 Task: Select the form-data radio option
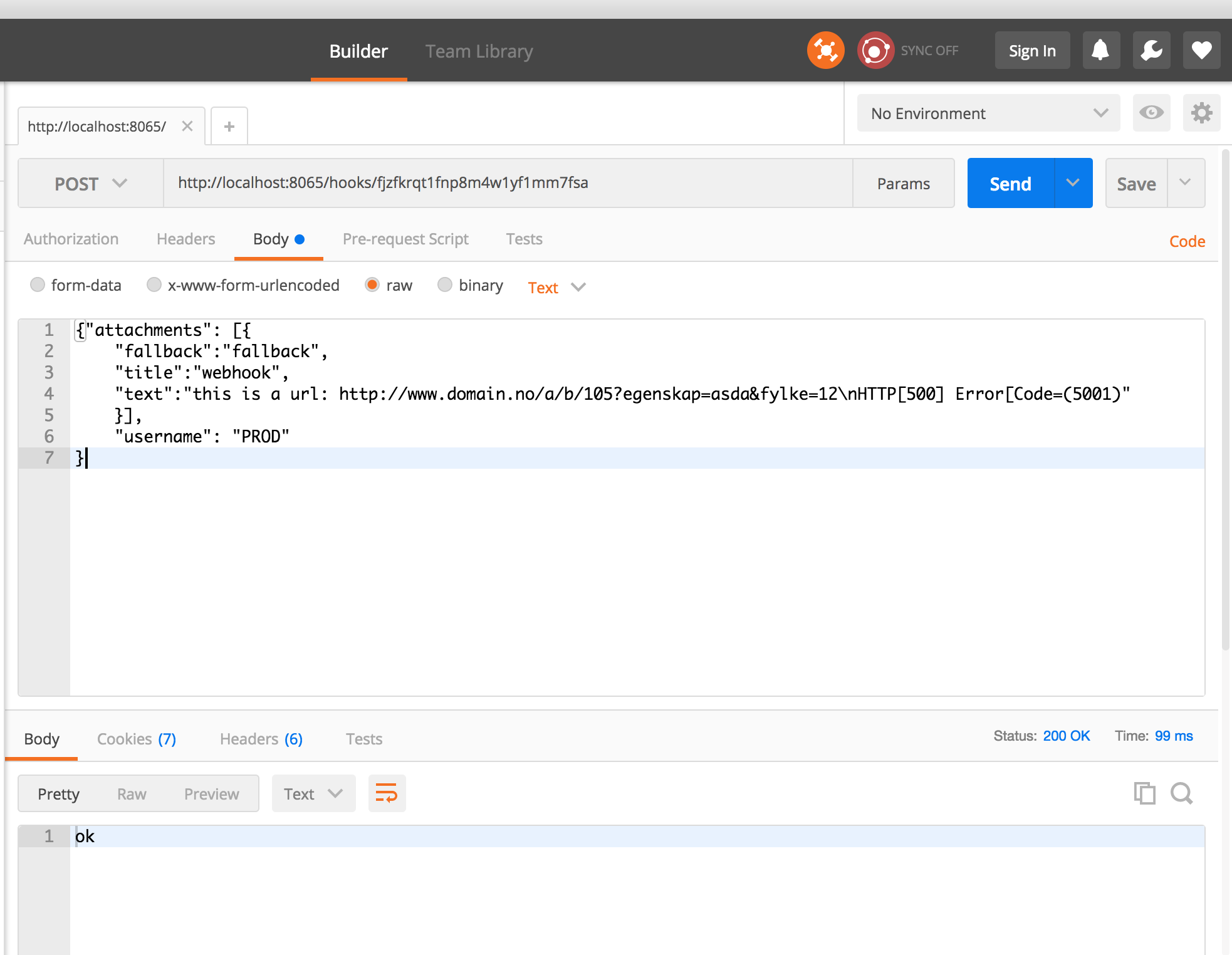38,284
